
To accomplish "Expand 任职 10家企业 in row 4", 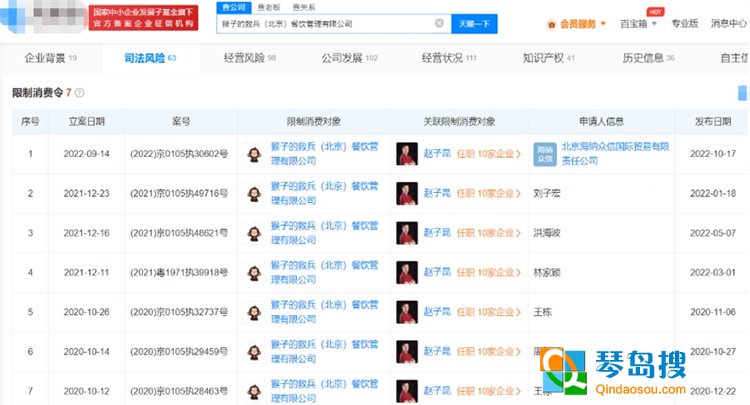I will click(x=488, y=273).
